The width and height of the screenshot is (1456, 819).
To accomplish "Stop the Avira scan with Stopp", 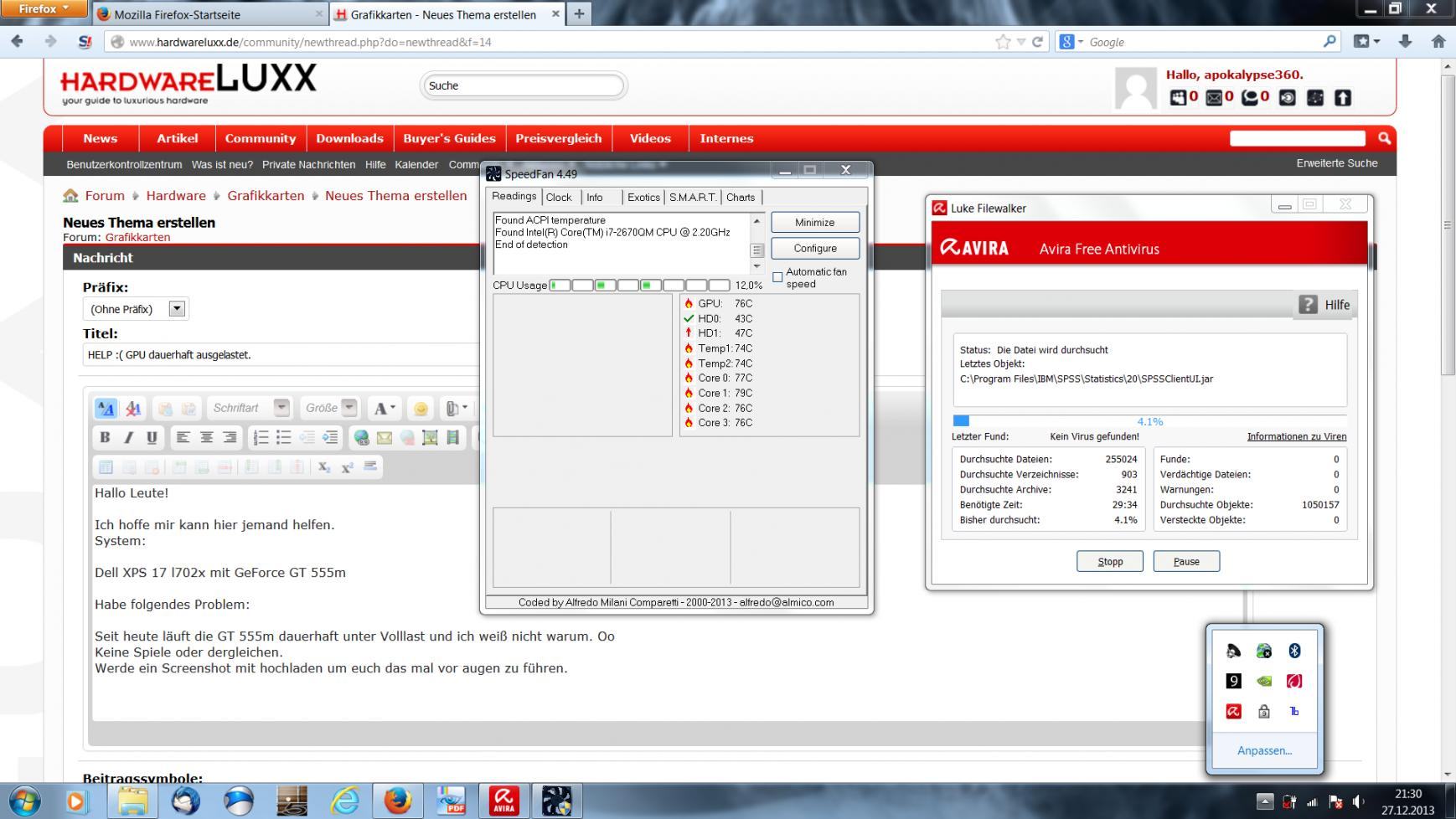I will 1110,561.
